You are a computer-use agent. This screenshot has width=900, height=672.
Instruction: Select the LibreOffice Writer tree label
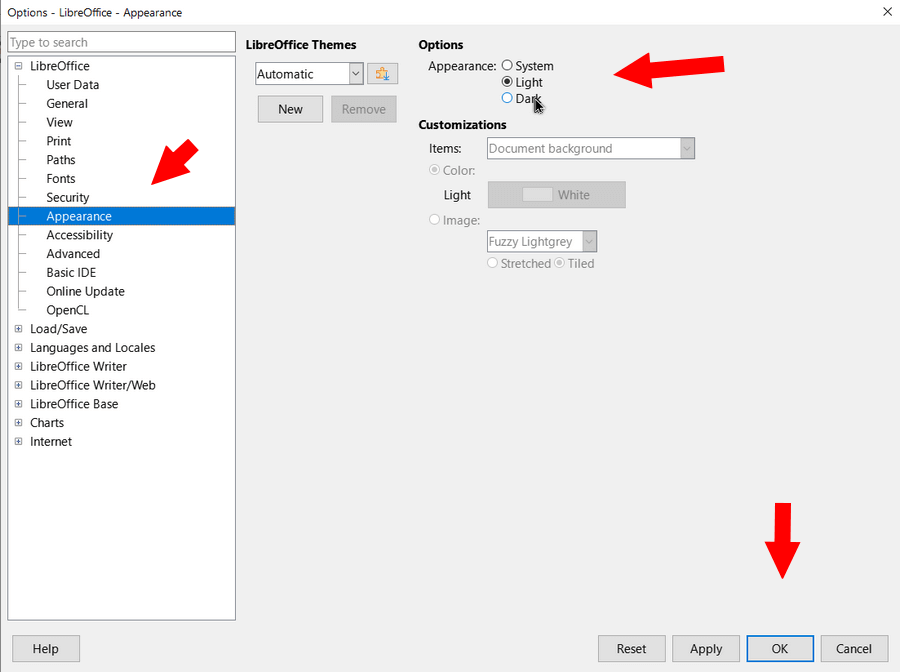click(x=78, y=366)
